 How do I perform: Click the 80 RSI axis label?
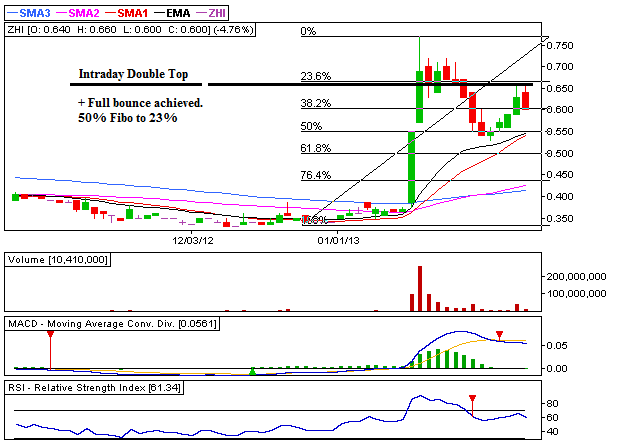[552, 404]
